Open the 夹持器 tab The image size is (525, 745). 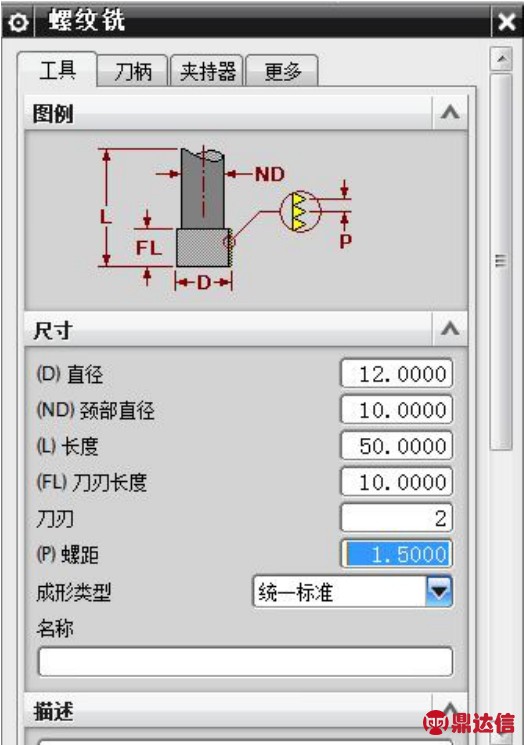(x=208, y=71)
